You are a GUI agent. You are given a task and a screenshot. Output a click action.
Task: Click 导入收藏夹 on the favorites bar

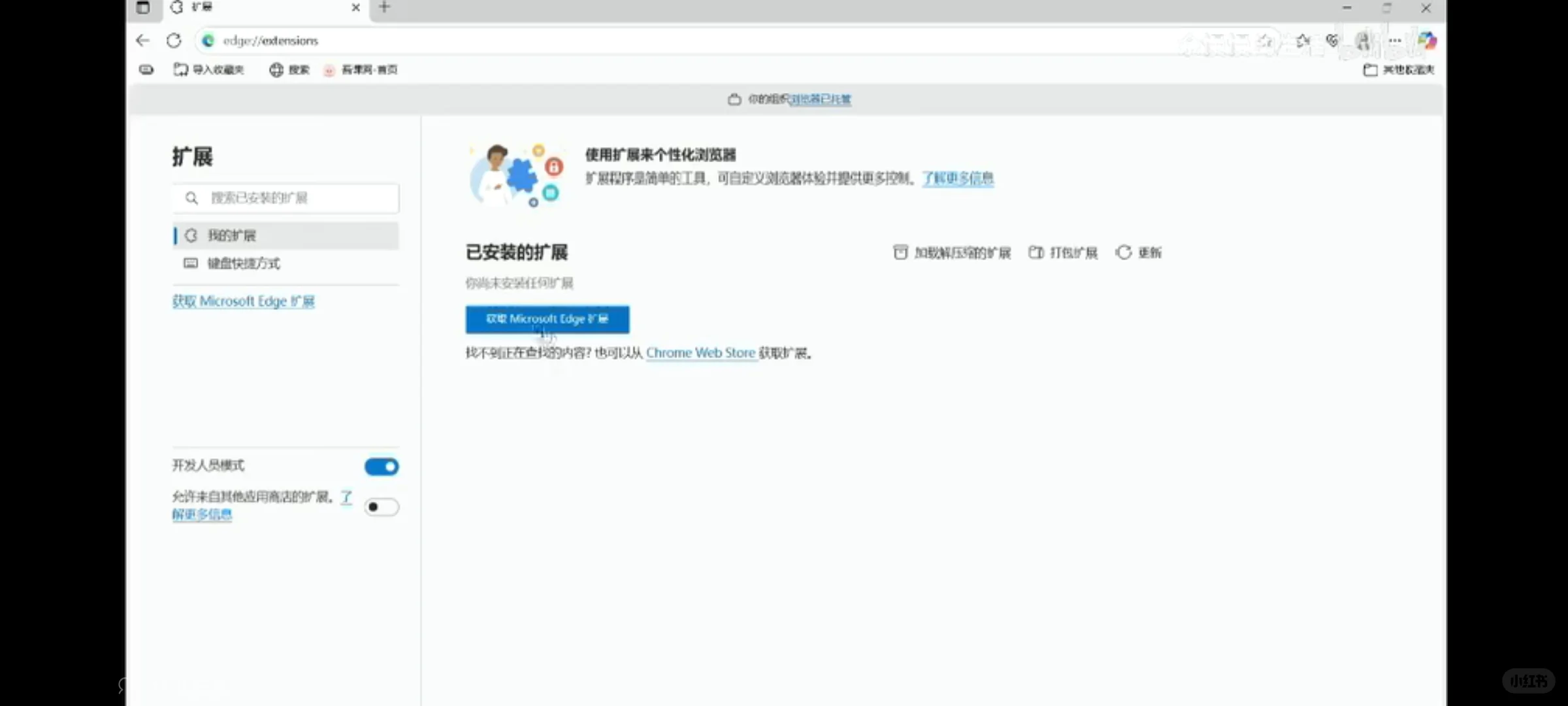click(209, 70)
